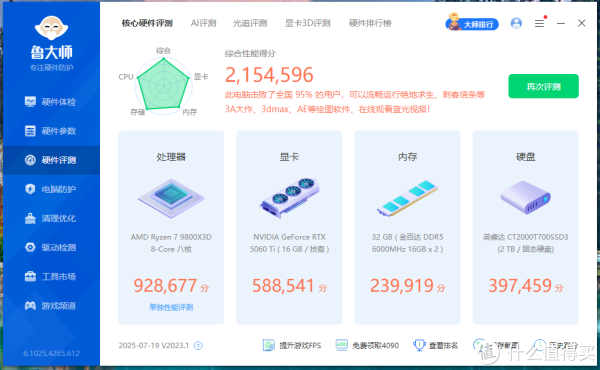Switch to the 光追评测 tab
Screen dimensions: 600x370
click(x=249, y=23)
